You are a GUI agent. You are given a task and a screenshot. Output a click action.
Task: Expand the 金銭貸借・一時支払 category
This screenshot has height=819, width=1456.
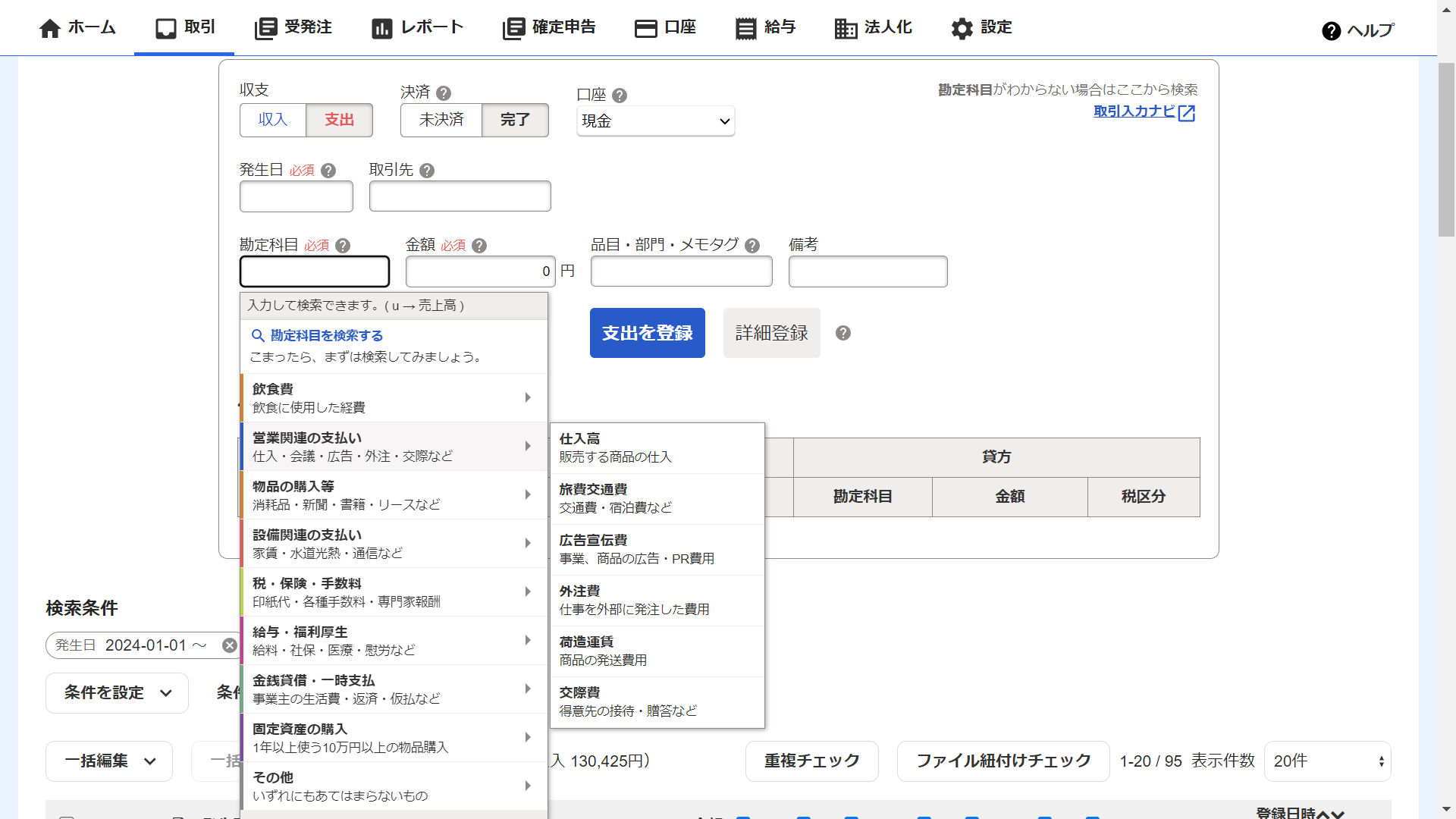[x=394, y=689]
